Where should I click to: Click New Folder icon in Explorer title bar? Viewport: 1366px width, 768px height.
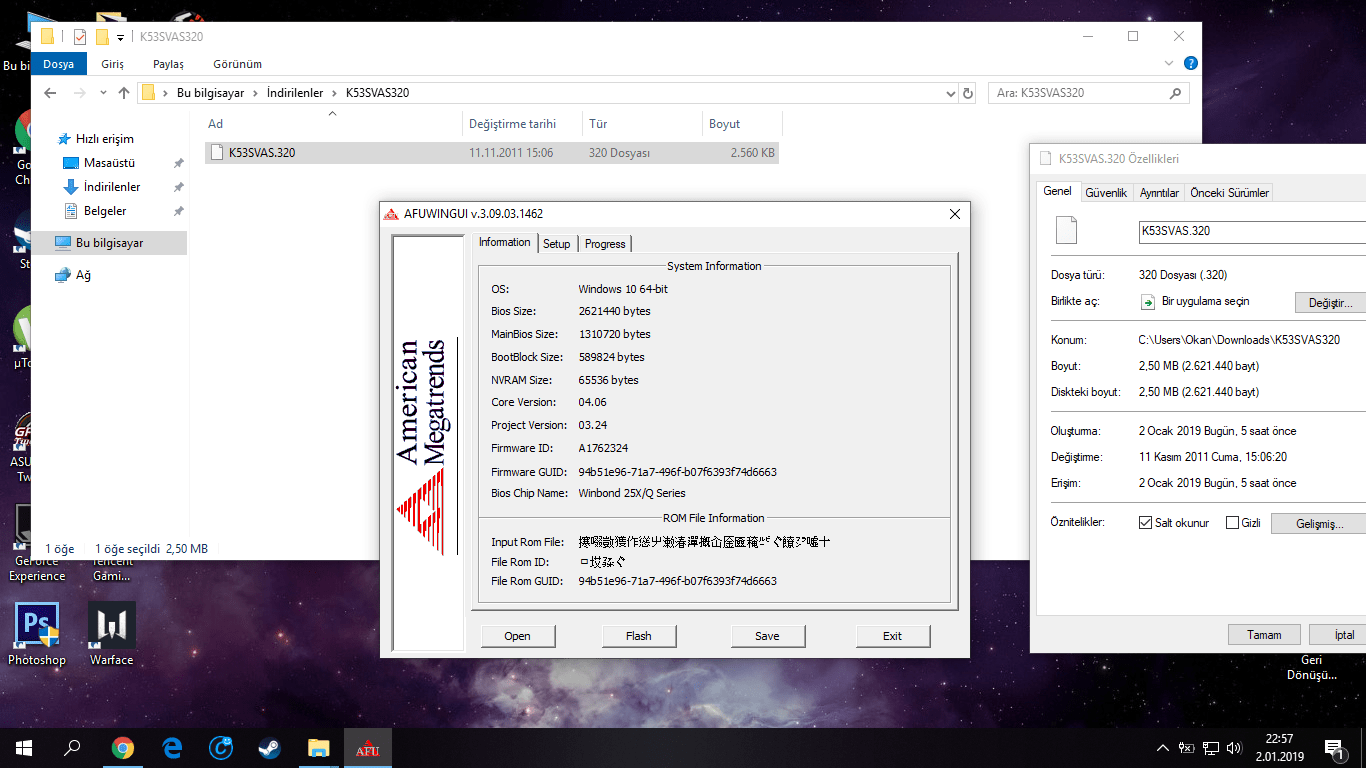tap(102, 37)
